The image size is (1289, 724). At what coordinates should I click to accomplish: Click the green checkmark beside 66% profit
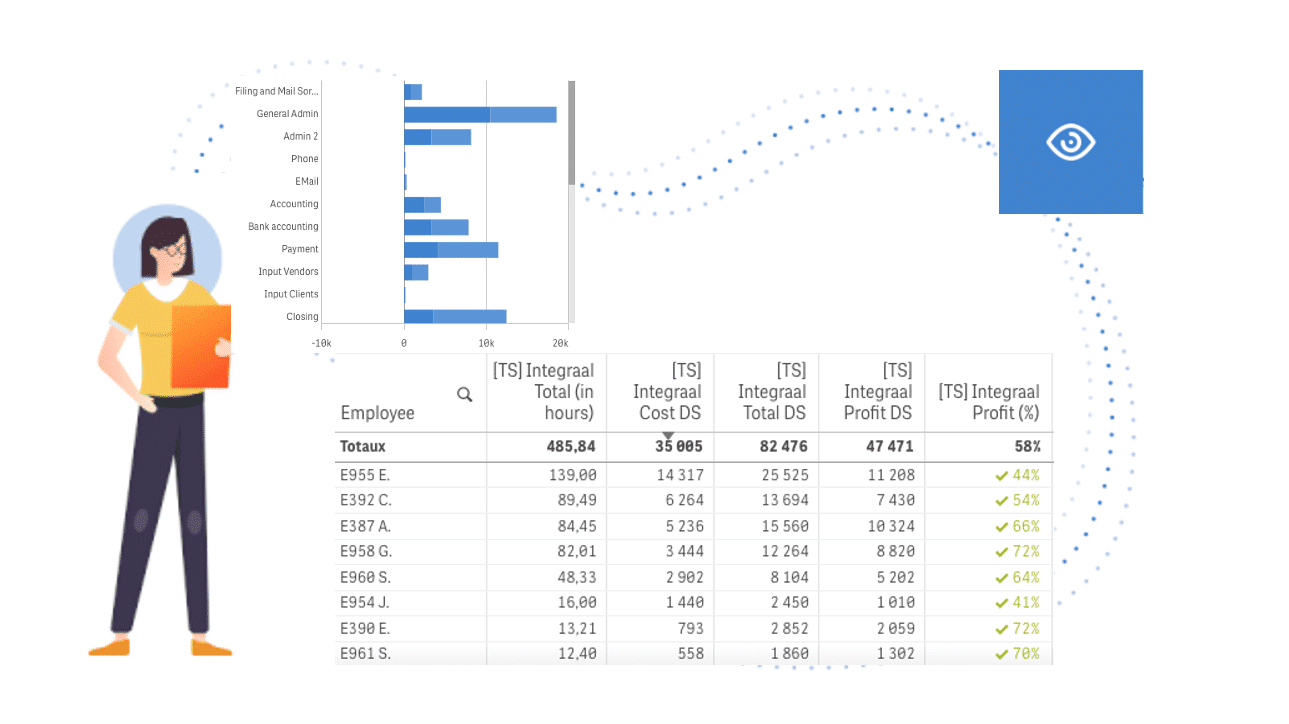[x=1001, y=527]
